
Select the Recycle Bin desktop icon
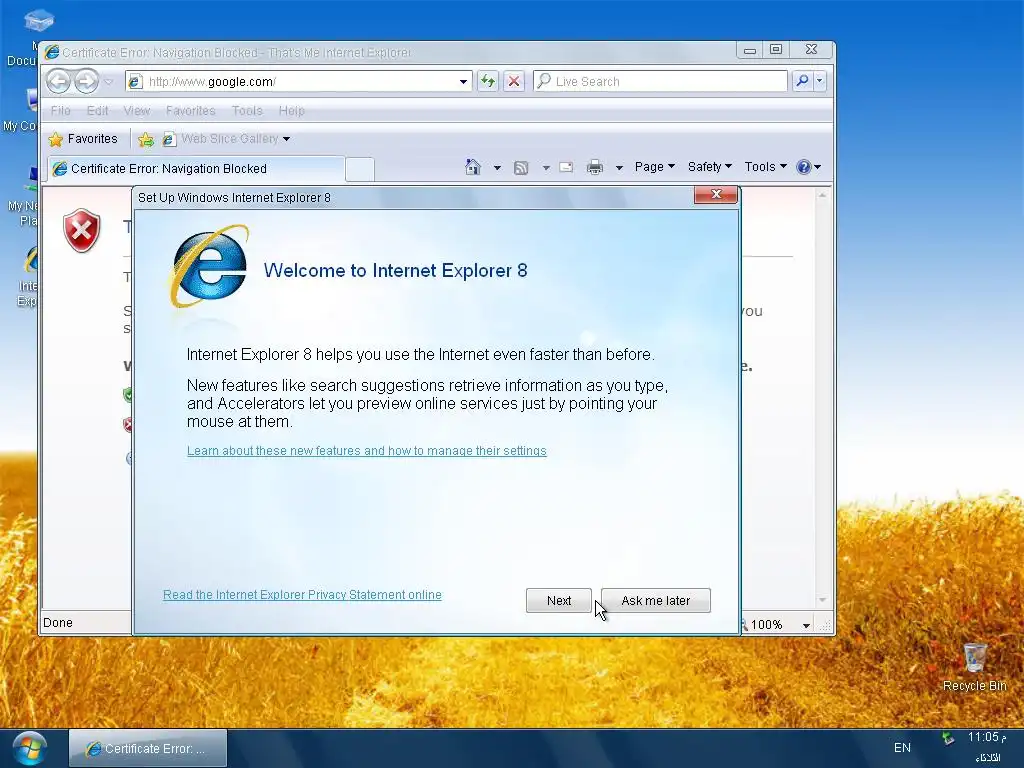pyautogui.click(x=974, y=666)
